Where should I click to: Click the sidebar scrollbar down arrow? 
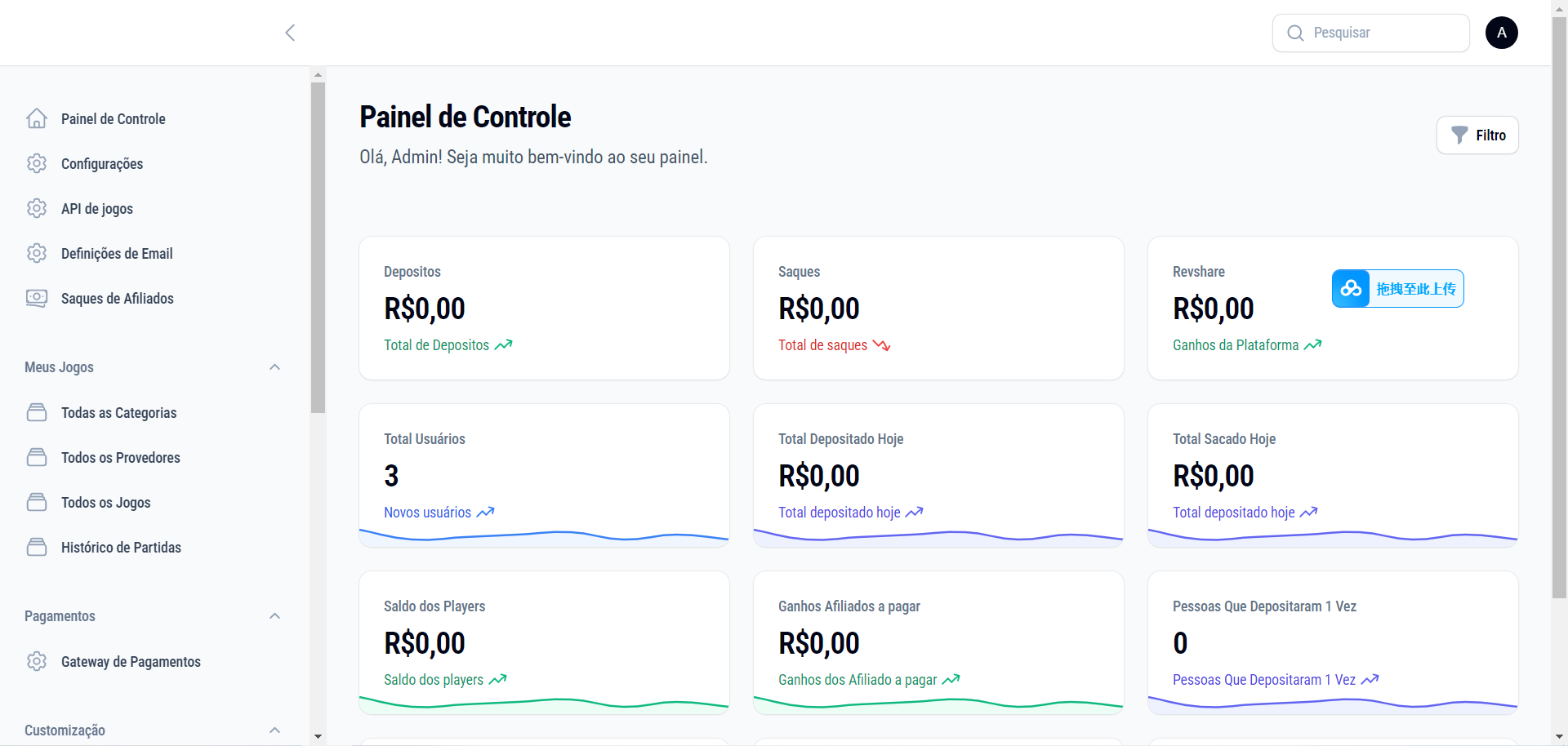[x=318, y=736]
